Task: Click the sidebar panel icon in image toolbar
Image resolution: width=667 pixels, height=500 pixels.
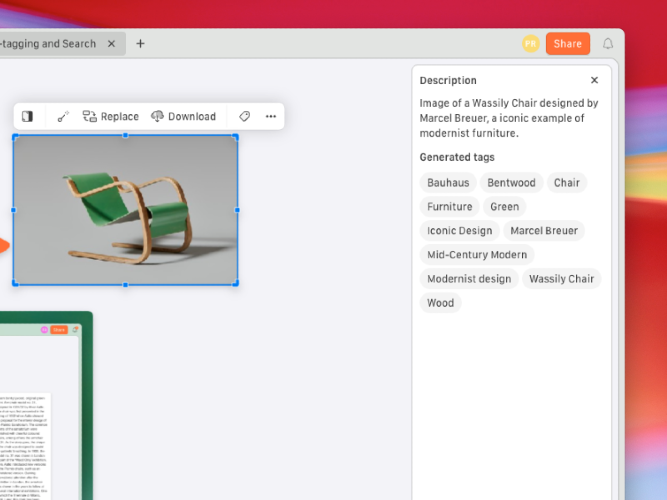Action: coord(28,116)
